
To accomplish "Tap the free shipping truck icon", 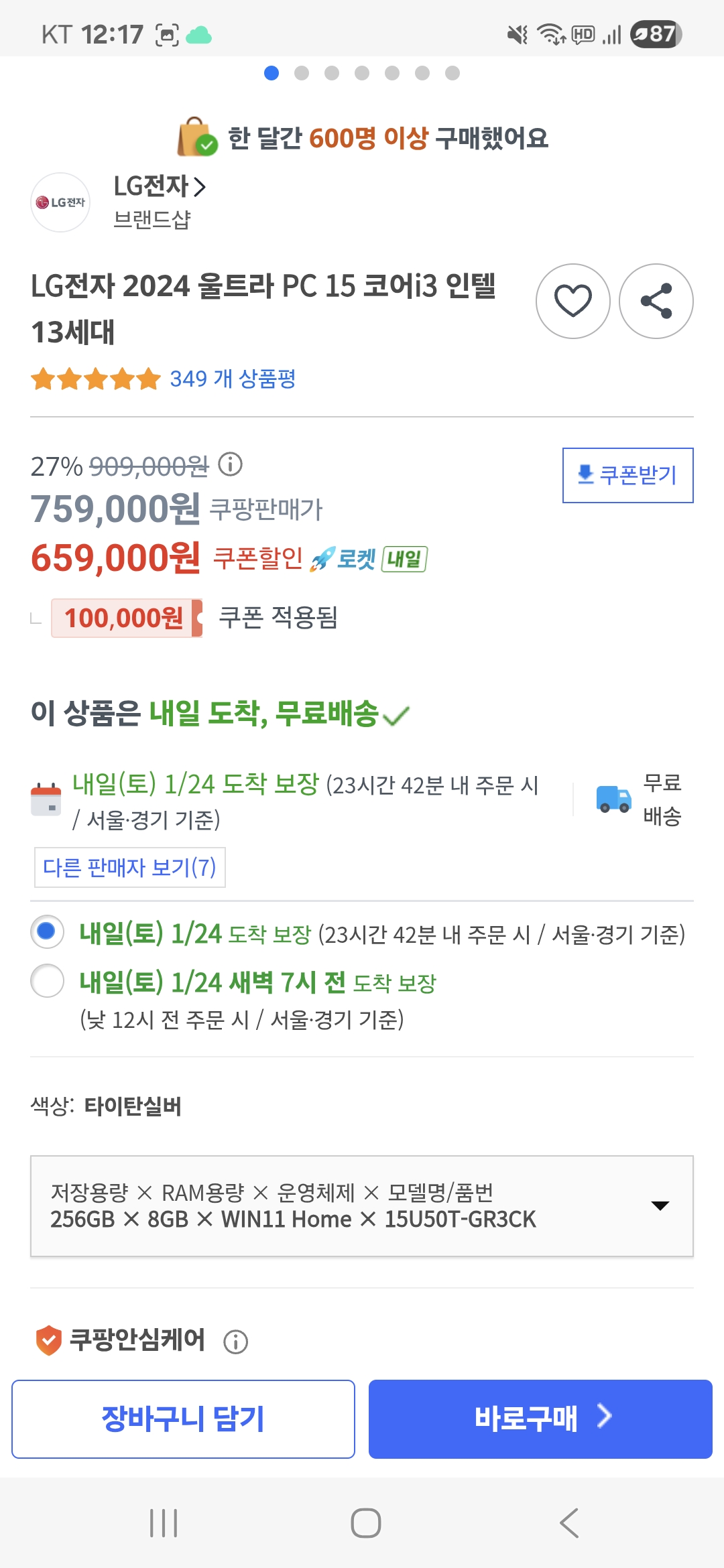I will click(613, 799).
